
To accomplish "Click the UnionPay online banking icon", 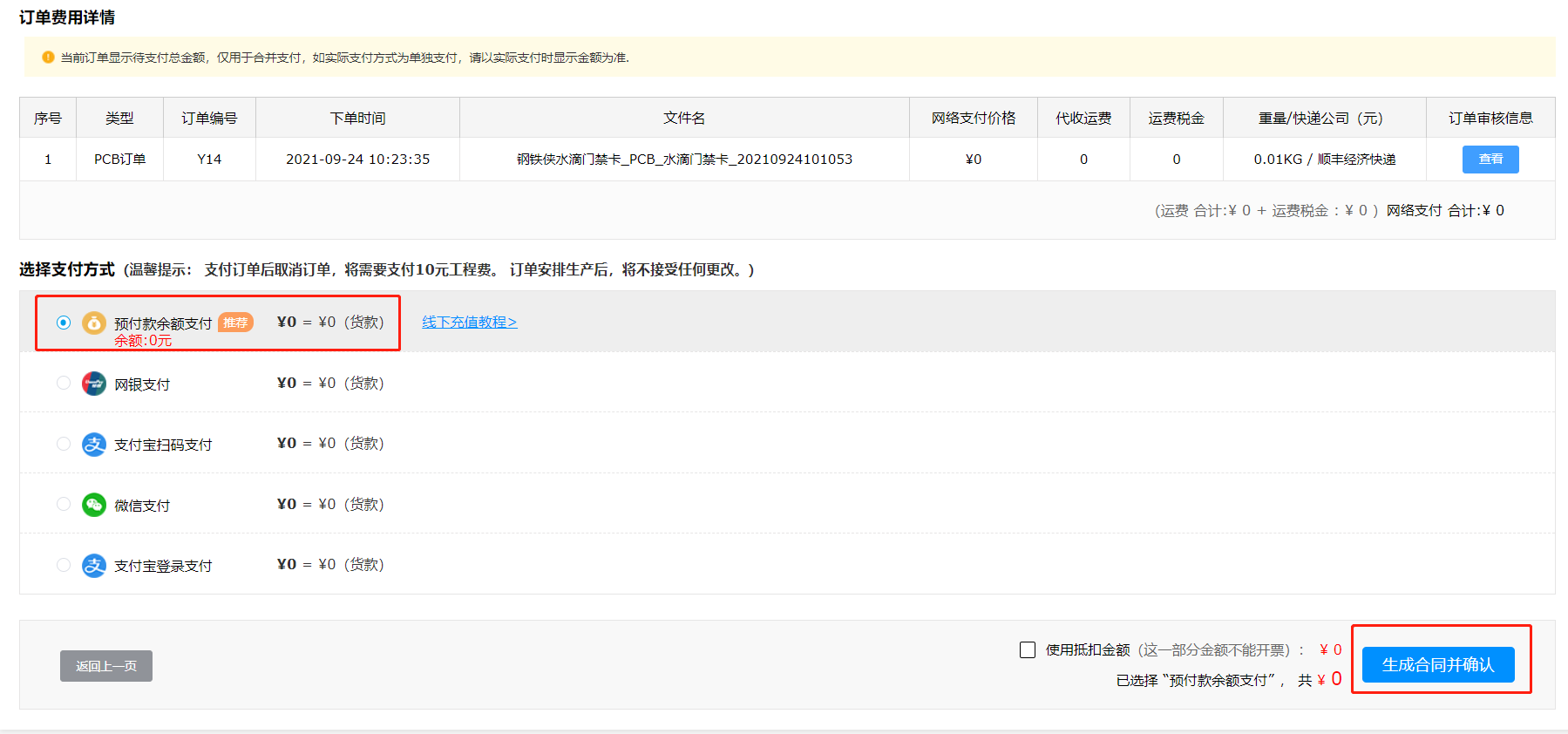I will pyautogui.click(x=94, y=384).
